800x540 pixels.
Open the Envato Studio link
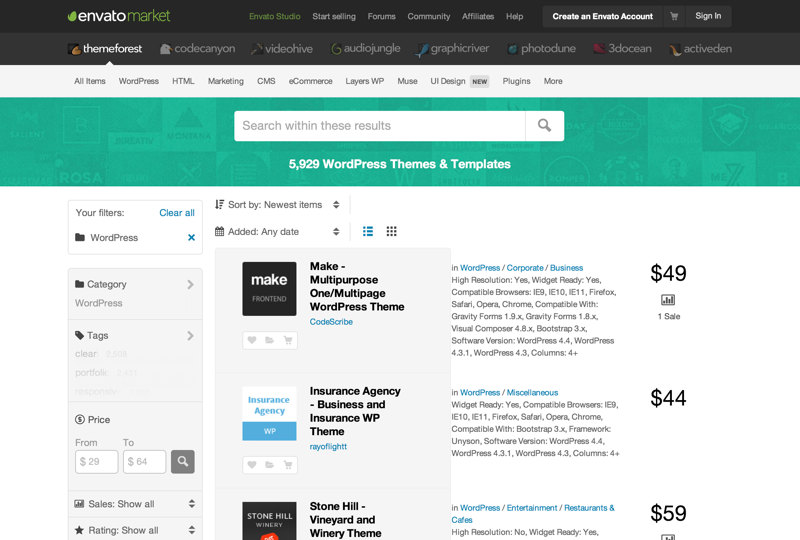click(x=274, y=16)
